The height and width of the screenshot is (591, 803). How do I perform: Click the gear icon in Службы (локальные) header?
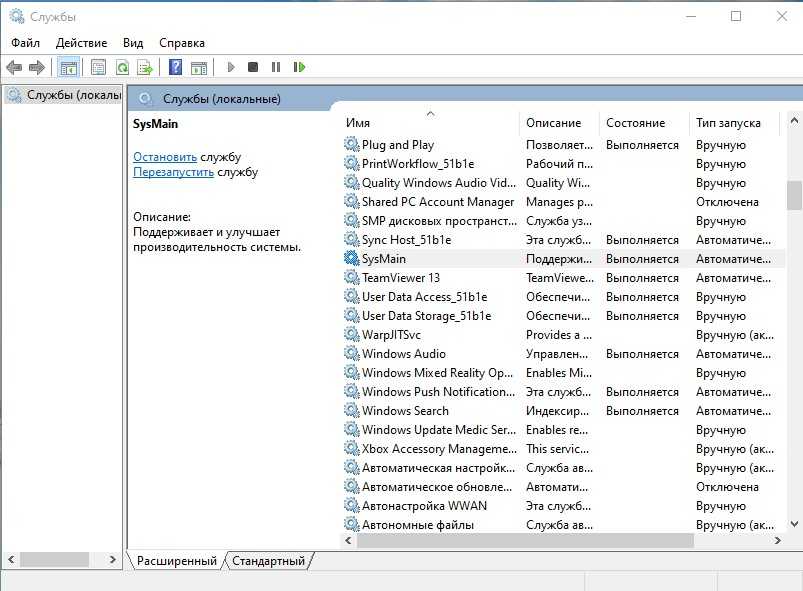point(145,98)
